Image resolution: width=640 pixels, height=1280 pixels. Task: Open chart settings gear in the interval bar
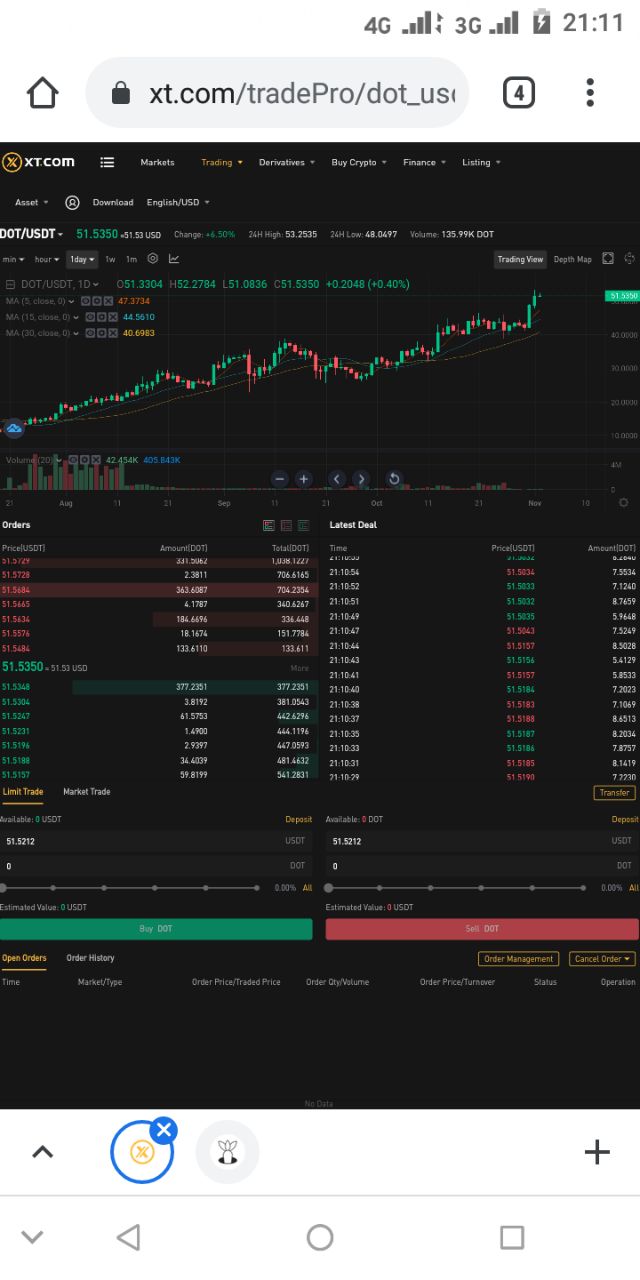[x=152, y=259]
